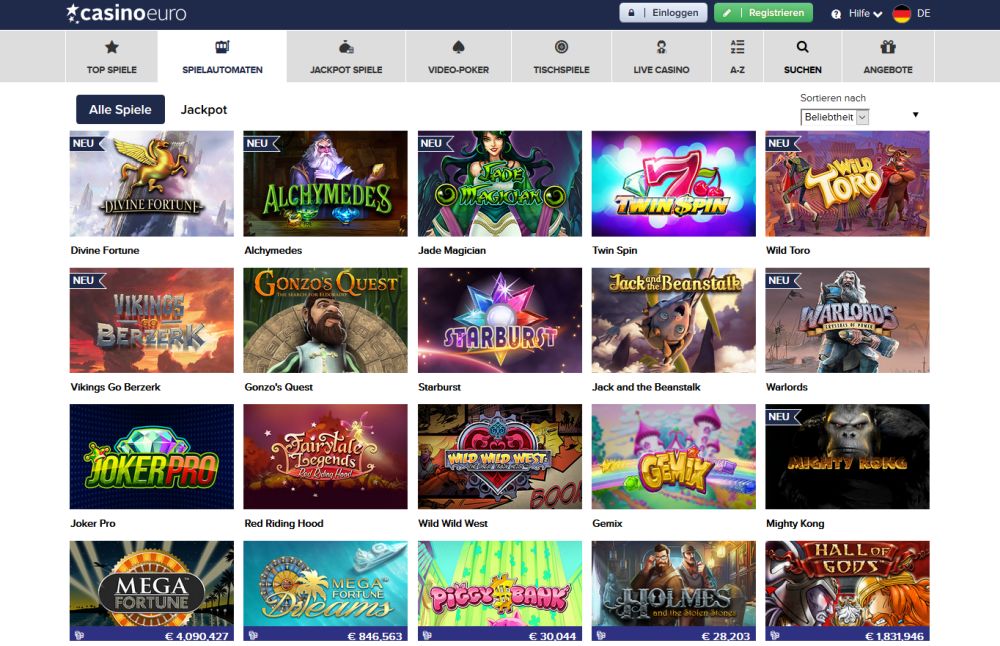The width and height of the screenshot is (1000, 646).
Task: Click the question mark help icon
Action: click(x=836, y=14)
